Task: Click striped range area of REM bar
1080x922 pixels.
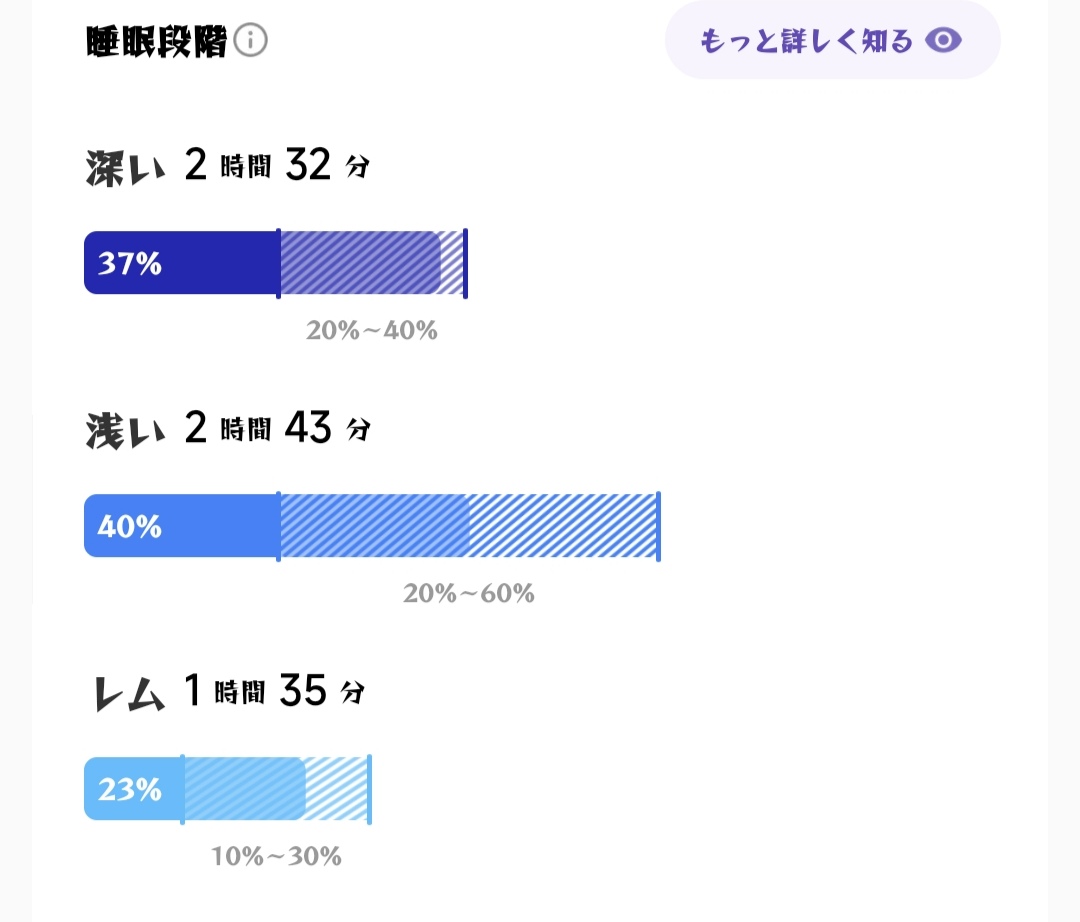Action: (x=276, y=788)
